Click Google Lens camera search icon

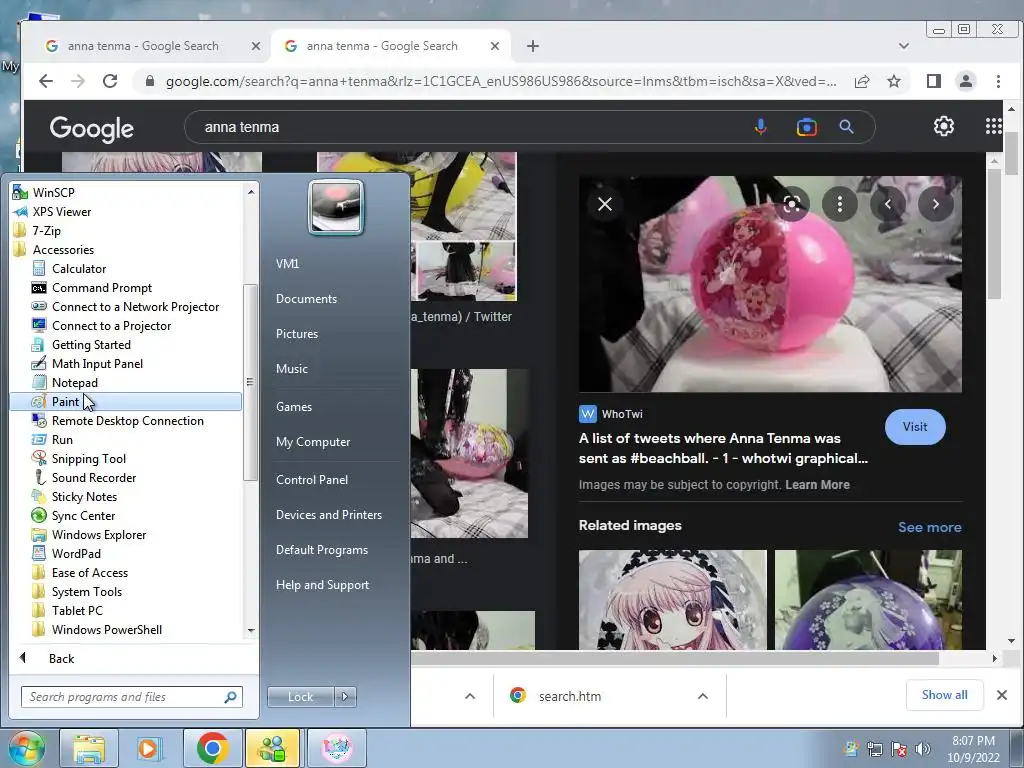point(807,127)
